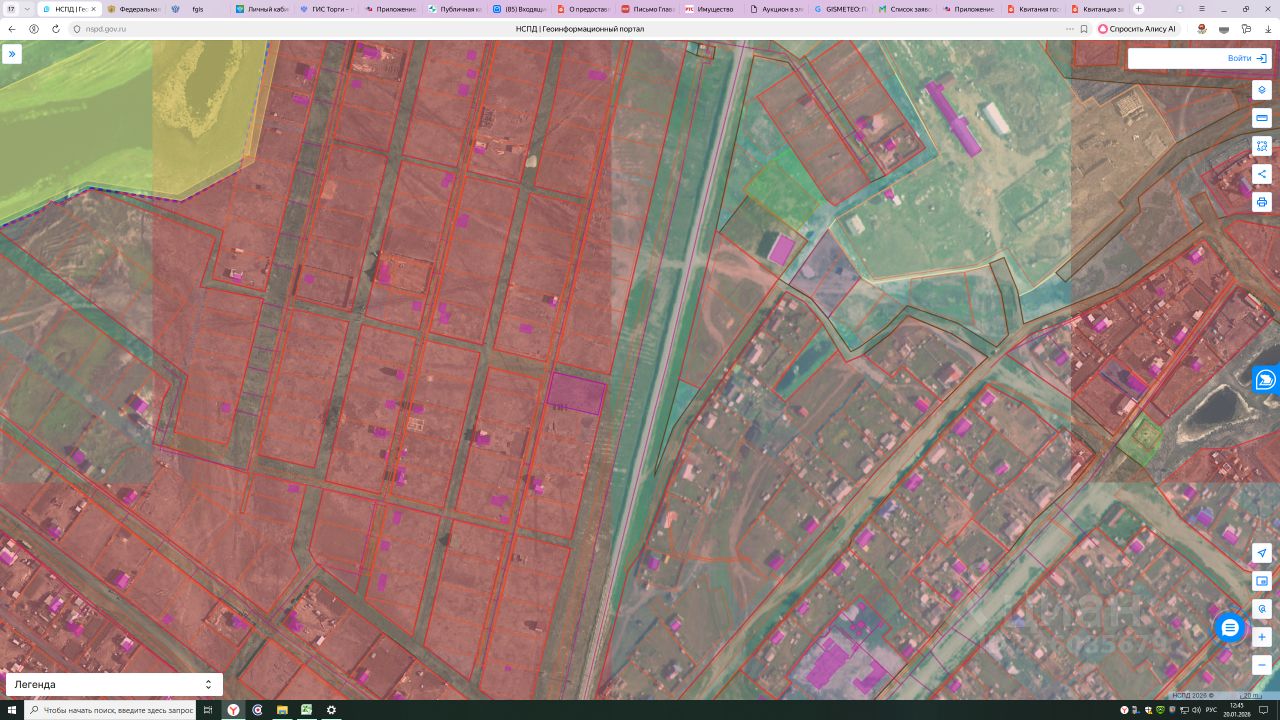Screen dimensions: 1280x720
Task: Select the ruler measurement tool icon
Action: 1262,118
